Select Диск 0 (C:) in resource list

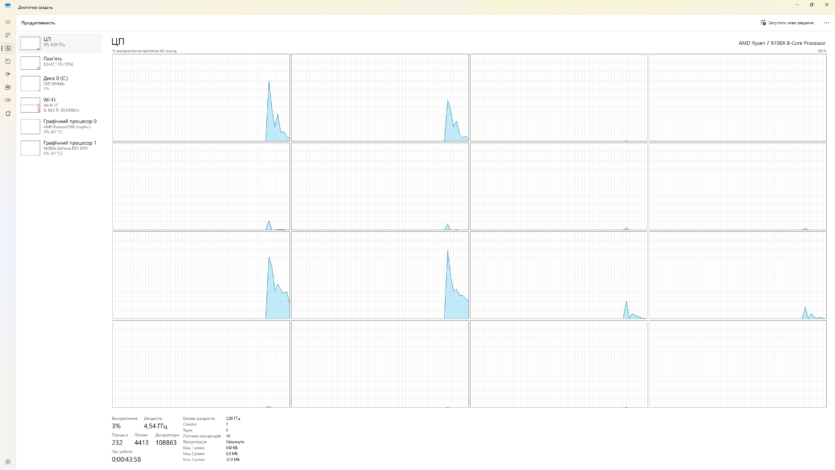(60, 83)
